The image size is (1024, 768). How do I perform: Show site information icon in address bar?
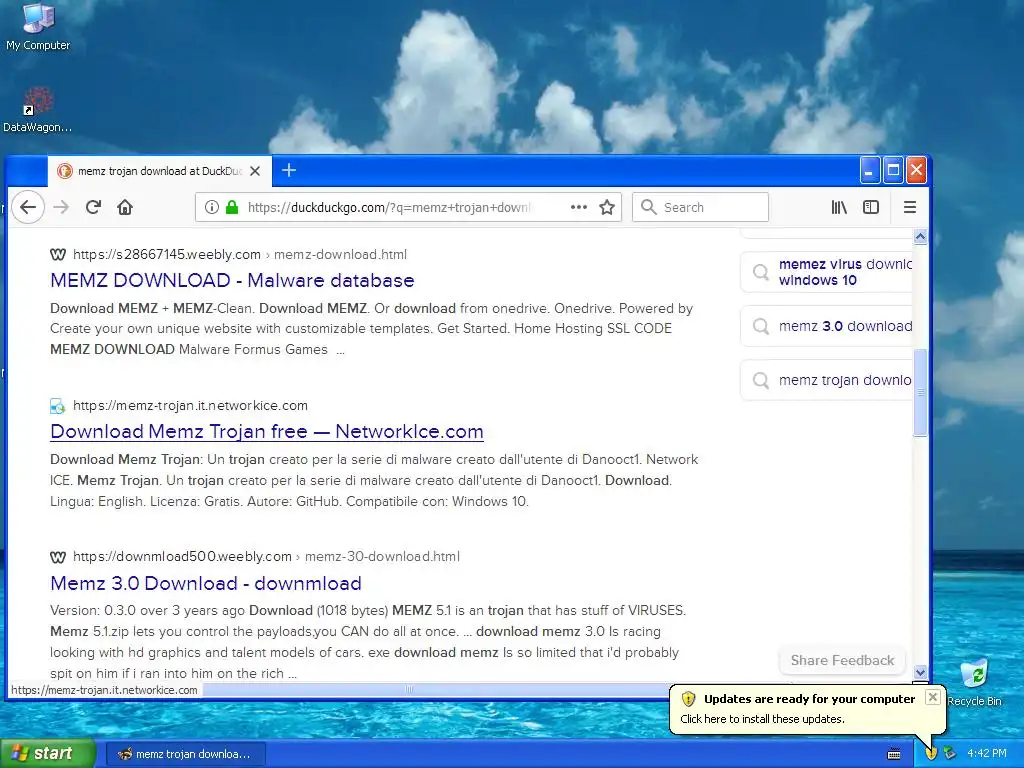point(212,208)
